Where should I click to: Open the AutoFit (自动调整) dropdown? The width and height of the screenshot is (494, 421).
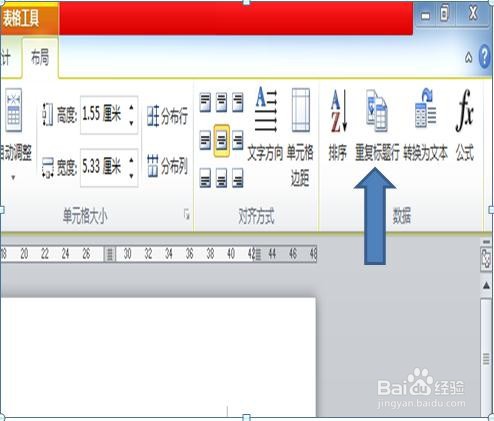13,135
